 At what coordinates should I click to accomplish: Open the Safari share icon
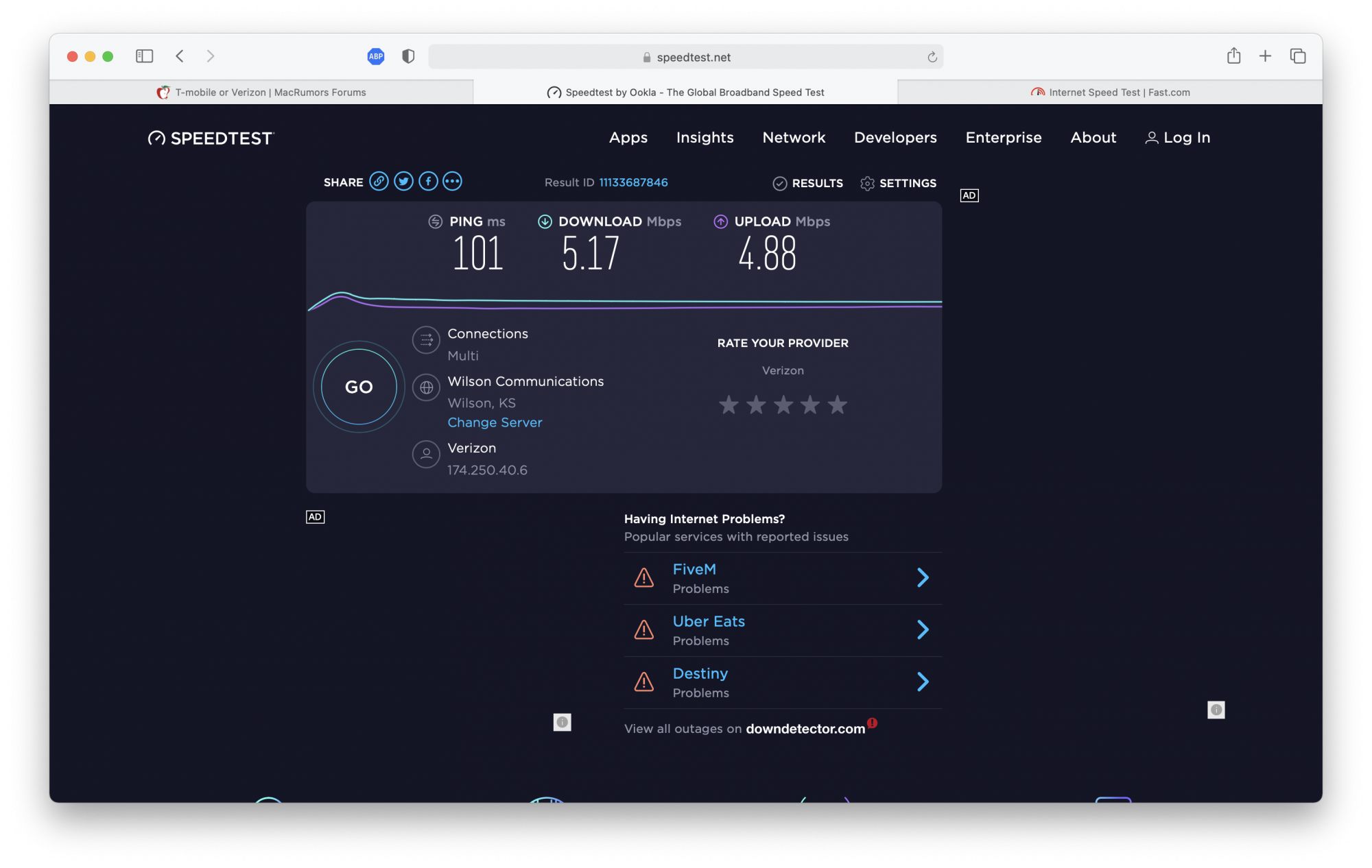[1233, 56]
